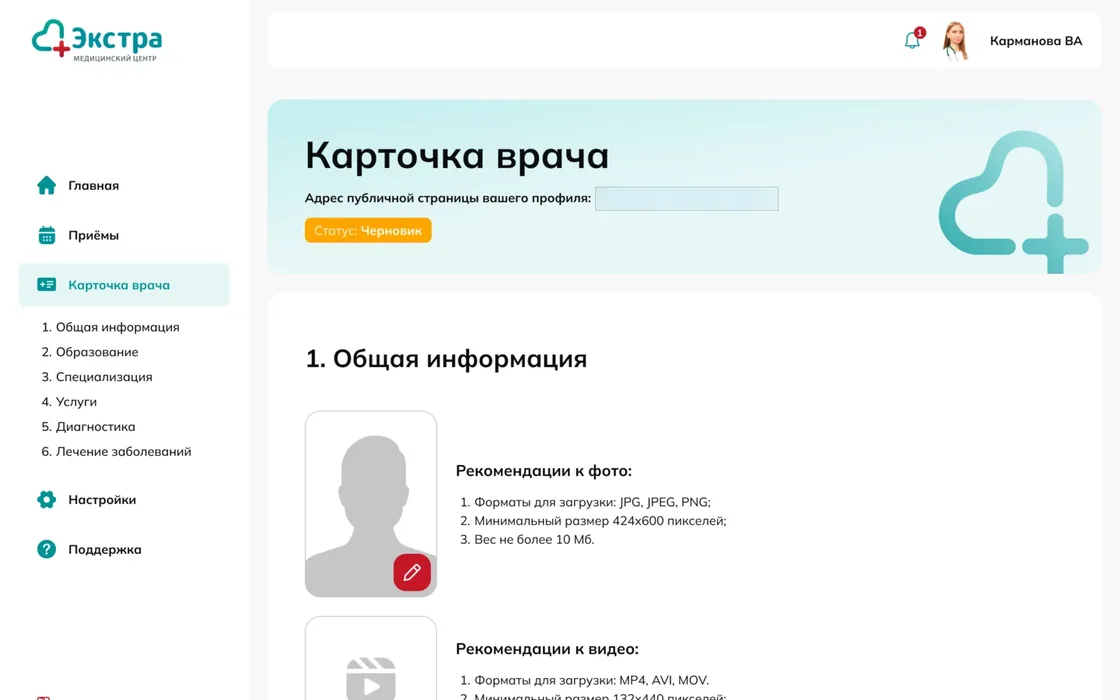Viewport: 1120px width, 700px height.
Task: Click the video placeholder icon
Action: (371, 679)
